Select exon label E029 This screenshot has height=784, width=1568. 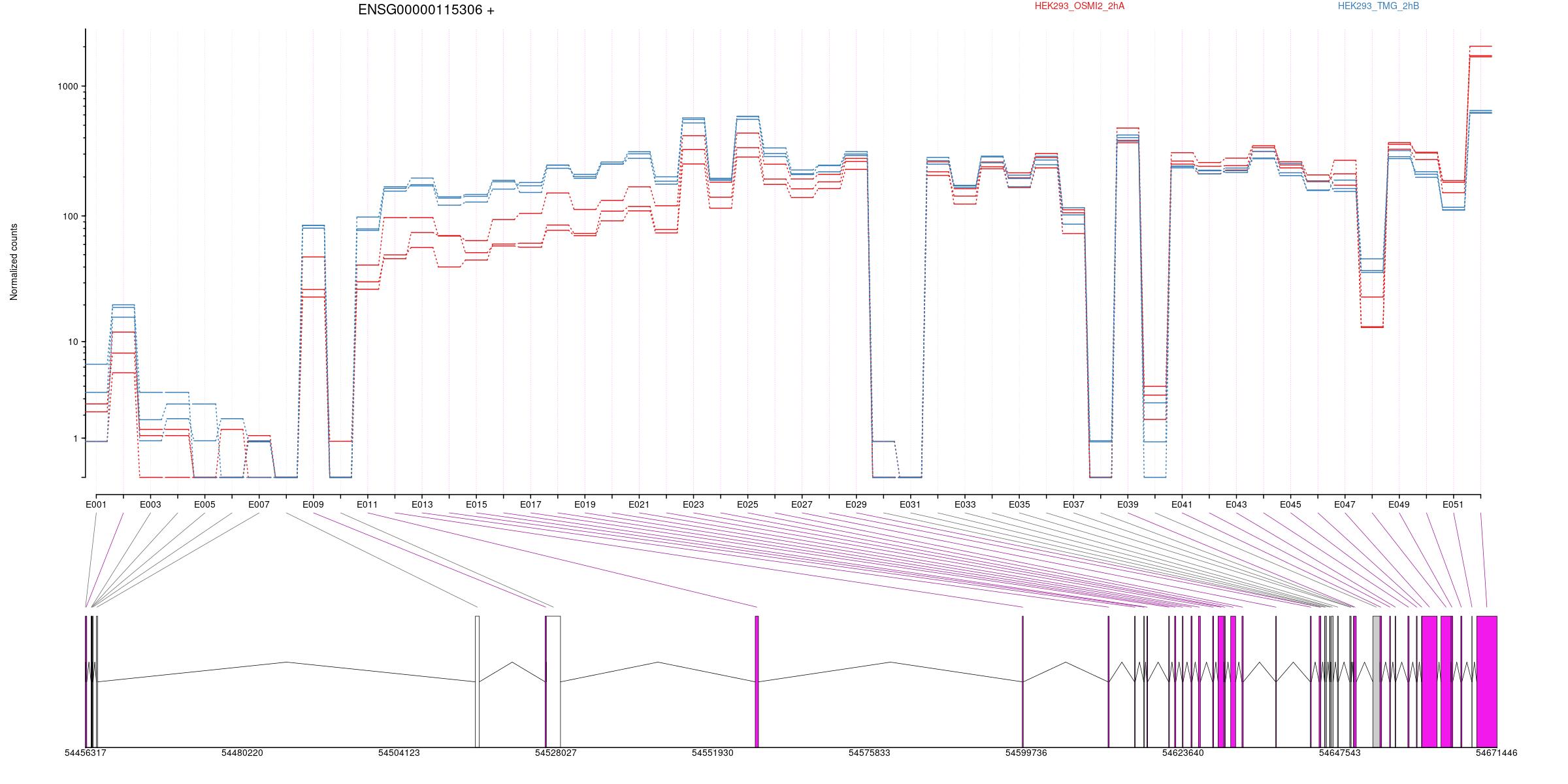pos(856,504)
